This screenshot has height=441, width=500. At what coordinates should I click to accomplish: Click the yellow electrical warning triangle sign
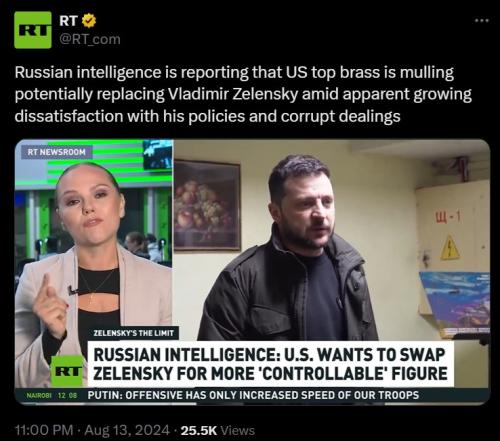click(x=450, y=248)
